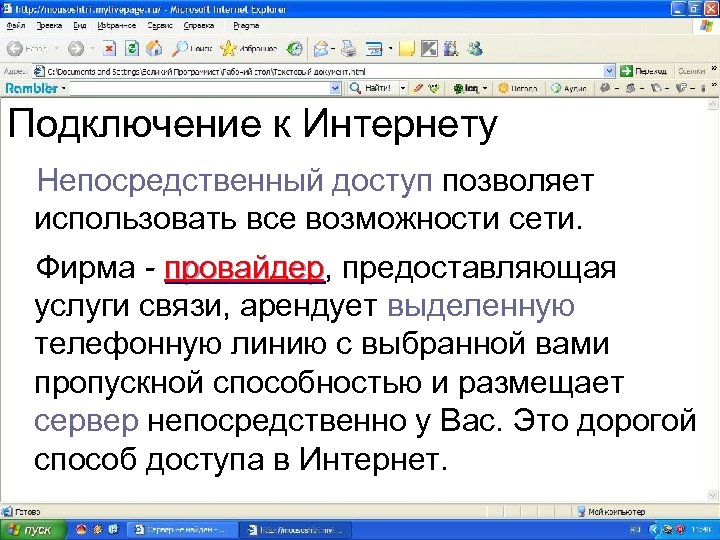The image size is (720, 540).
Task: Click the heading Подключение к Интернету
Action: pyautogui.click(x=253, y=124)
